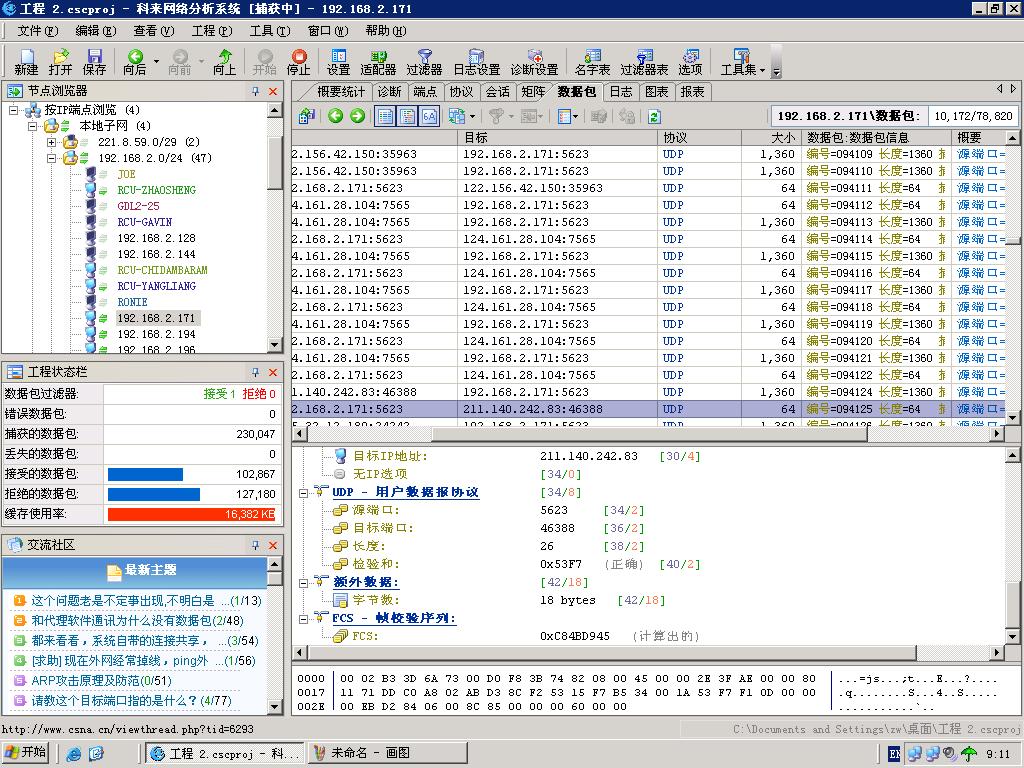Pin the 工程状态栏 panel
The image size is (1024, 768).
pos(256,372)
